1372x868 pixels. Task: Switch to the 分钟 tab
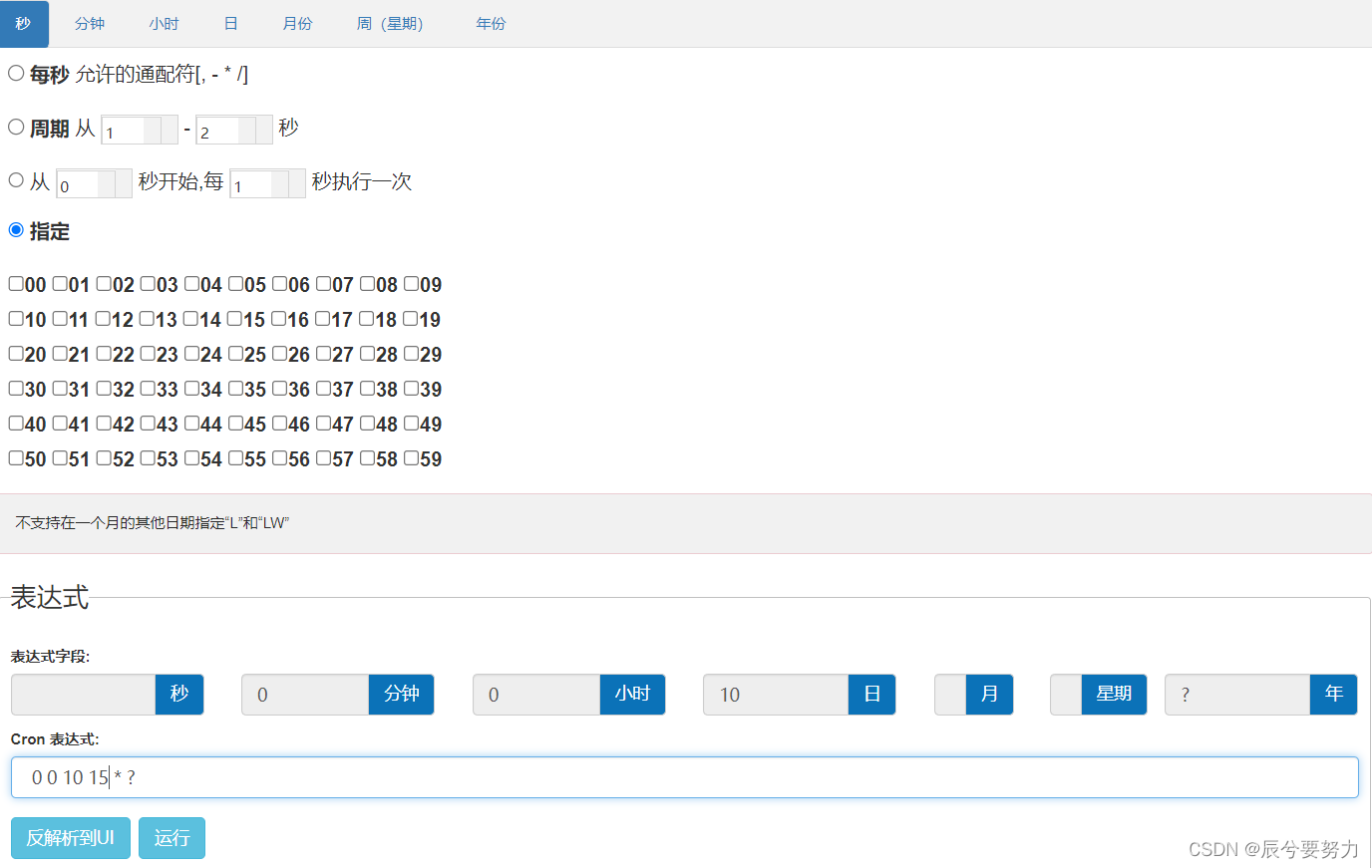[x=89, y=23]
